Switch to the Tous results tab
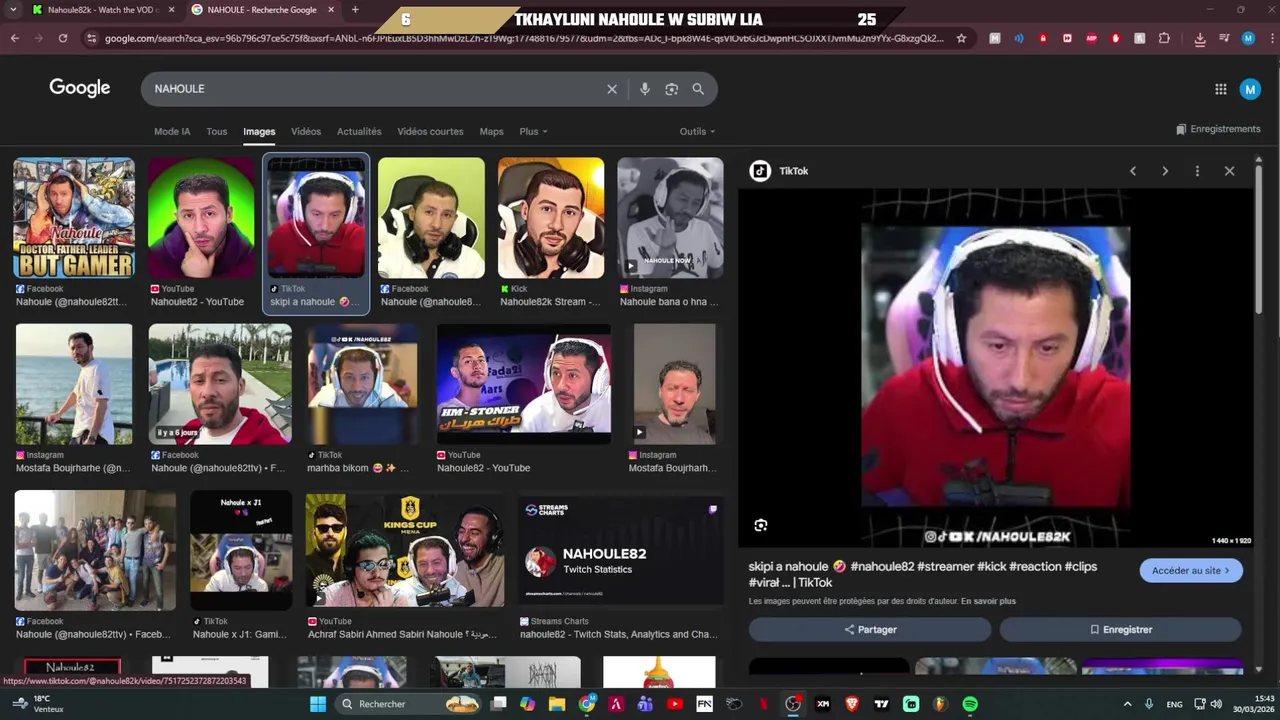The height and width of the screenshot is (720, 1280). pos(217,131)
